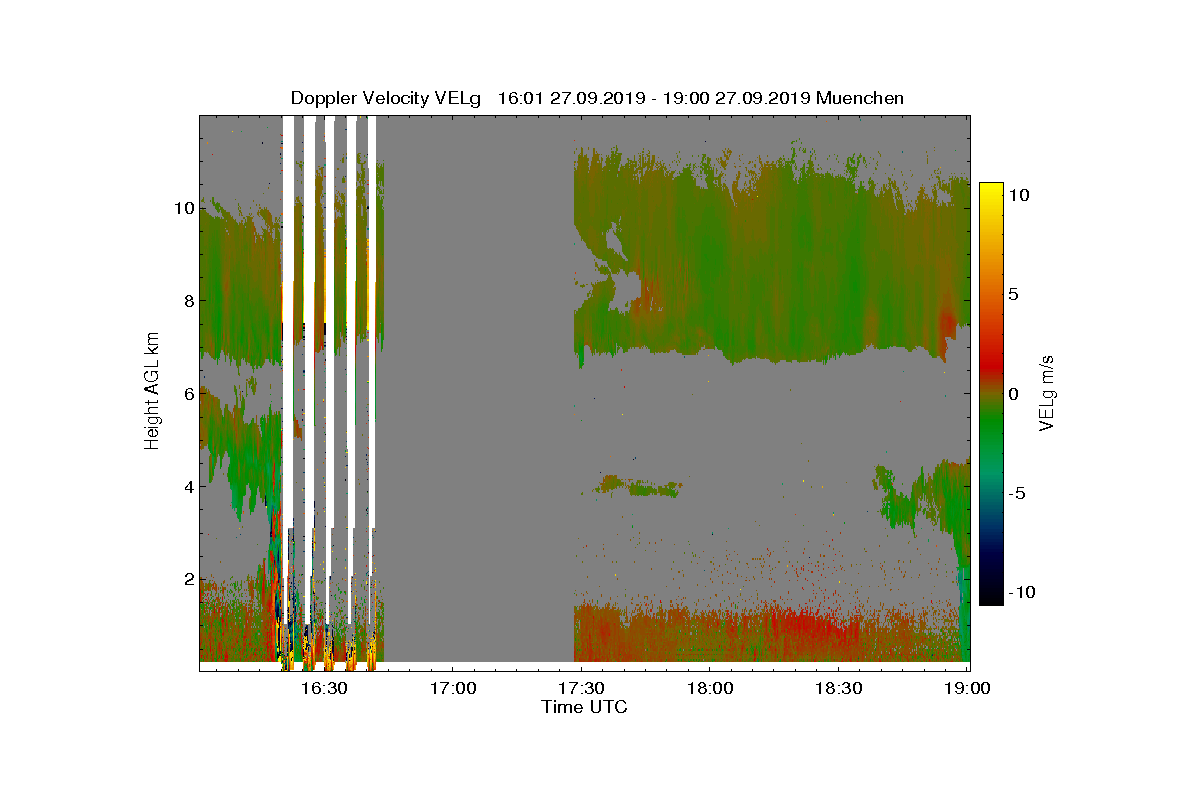This screenshot has width=1200, height=800.
Task: Select the 17:30 time axis label
Action: coord(581,688)
